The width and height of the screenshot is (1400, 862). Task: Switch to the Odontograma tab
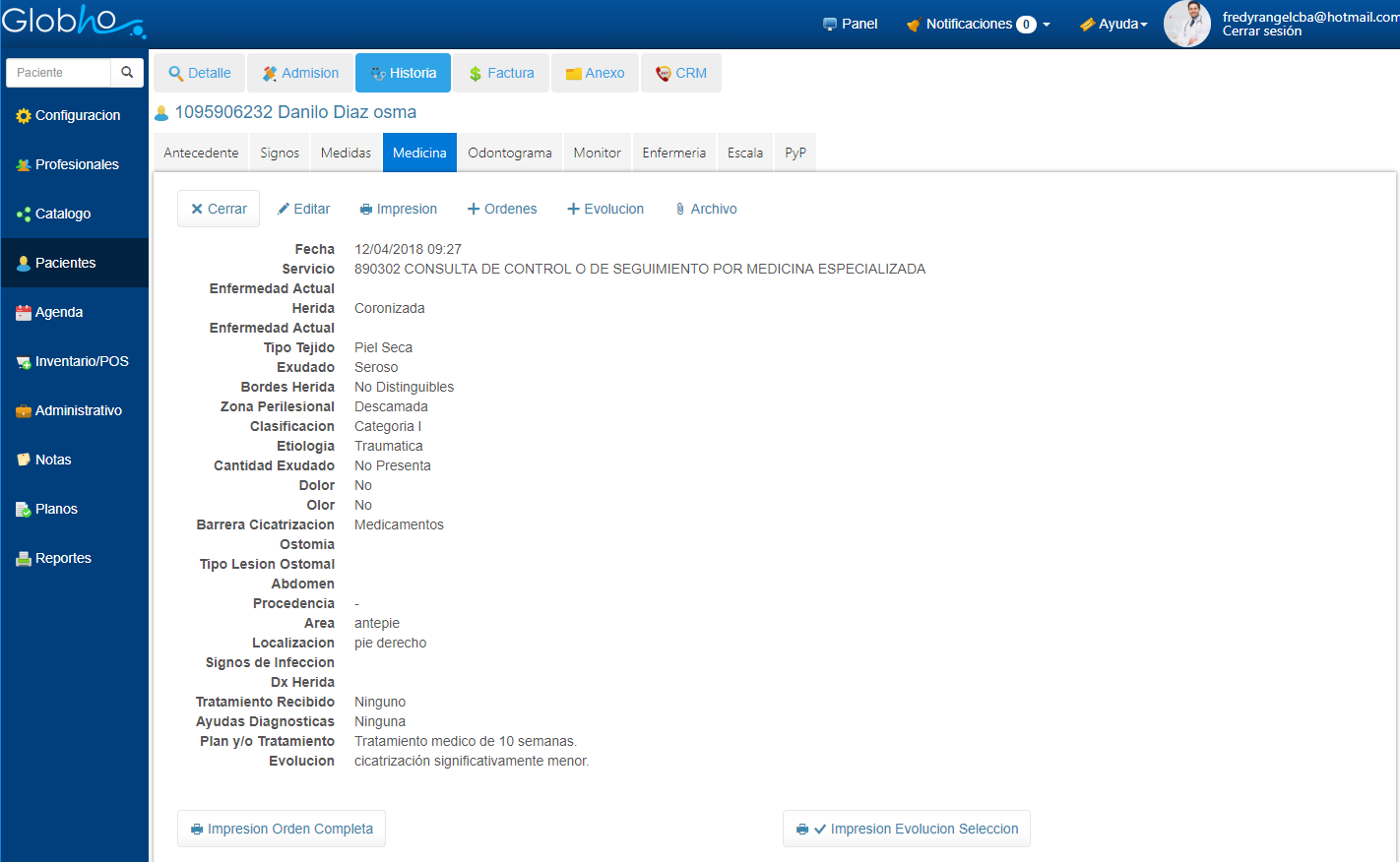[x=509, y=153]
